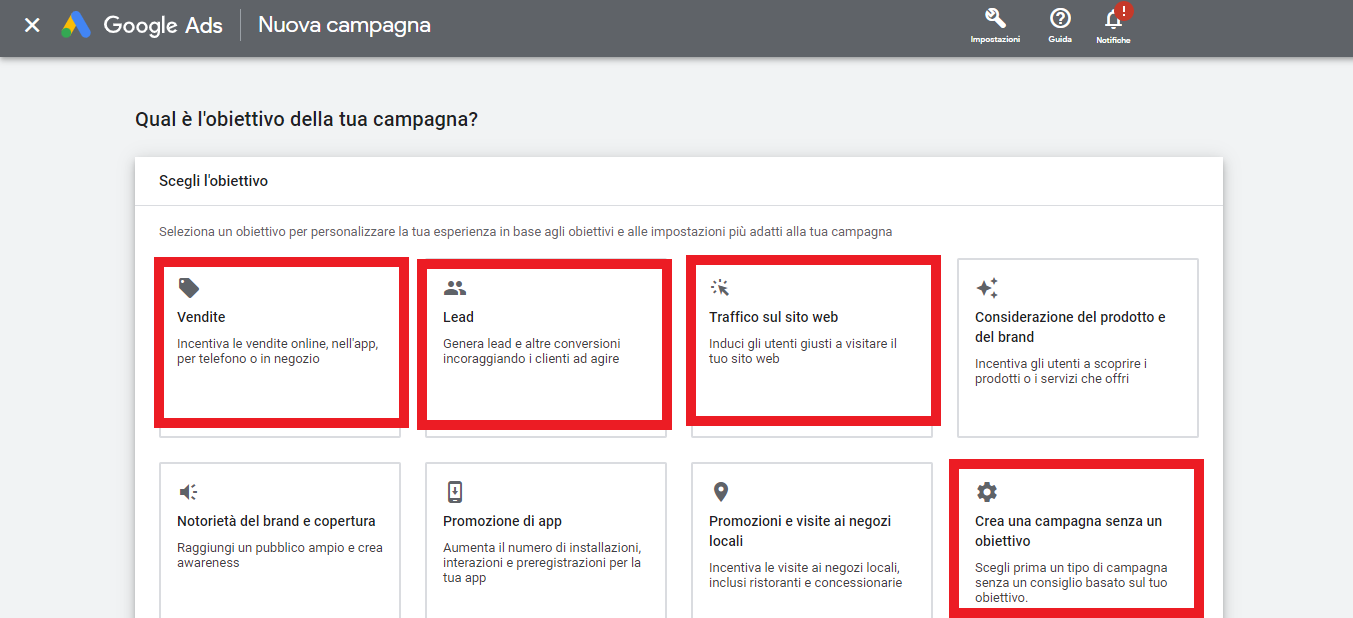
Task: Close the new campaign wizard with X
Action: 32,25
